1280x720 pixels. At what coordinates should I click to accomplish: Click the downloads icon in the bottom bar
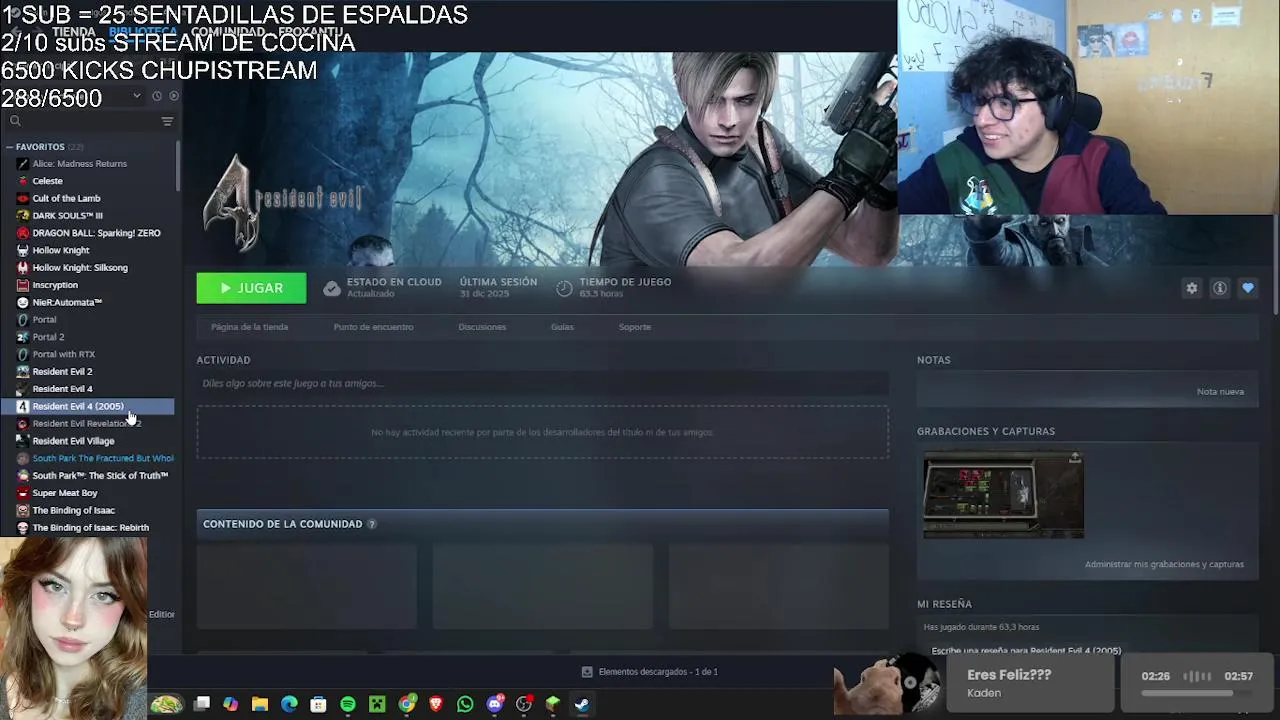587,672
